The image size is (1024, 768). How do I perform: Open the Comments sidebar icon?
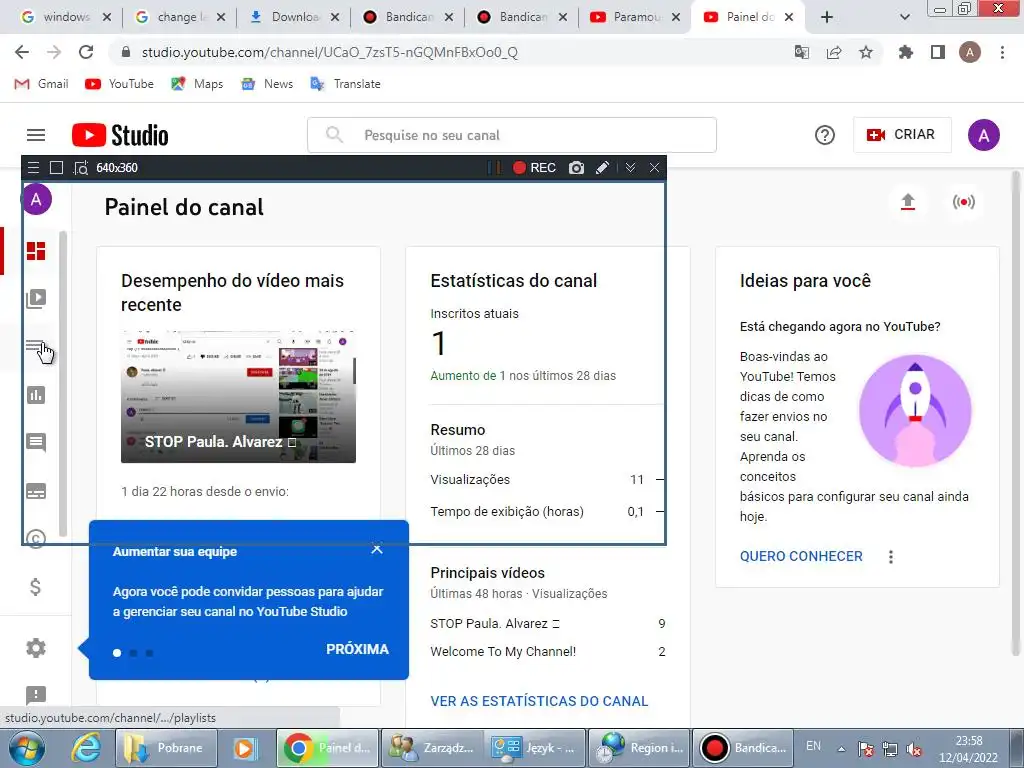[x=36, y=442]
